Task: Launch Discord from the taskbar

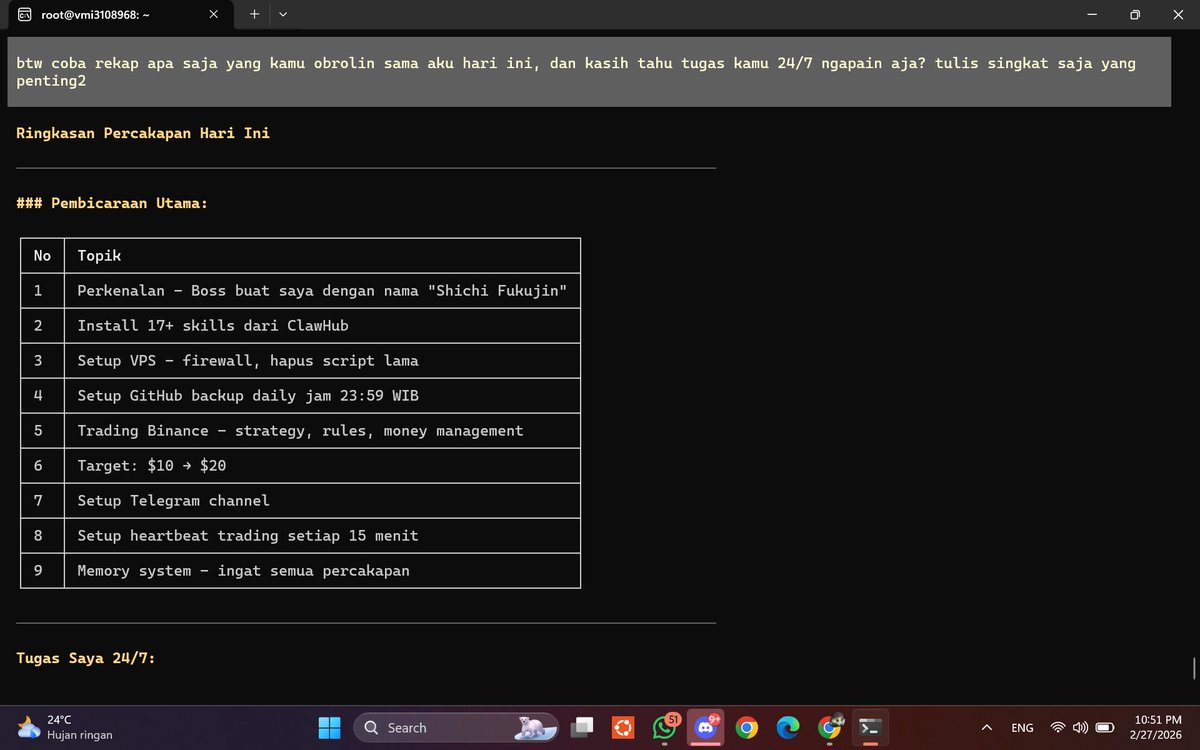Action: [x=706, y=727]
